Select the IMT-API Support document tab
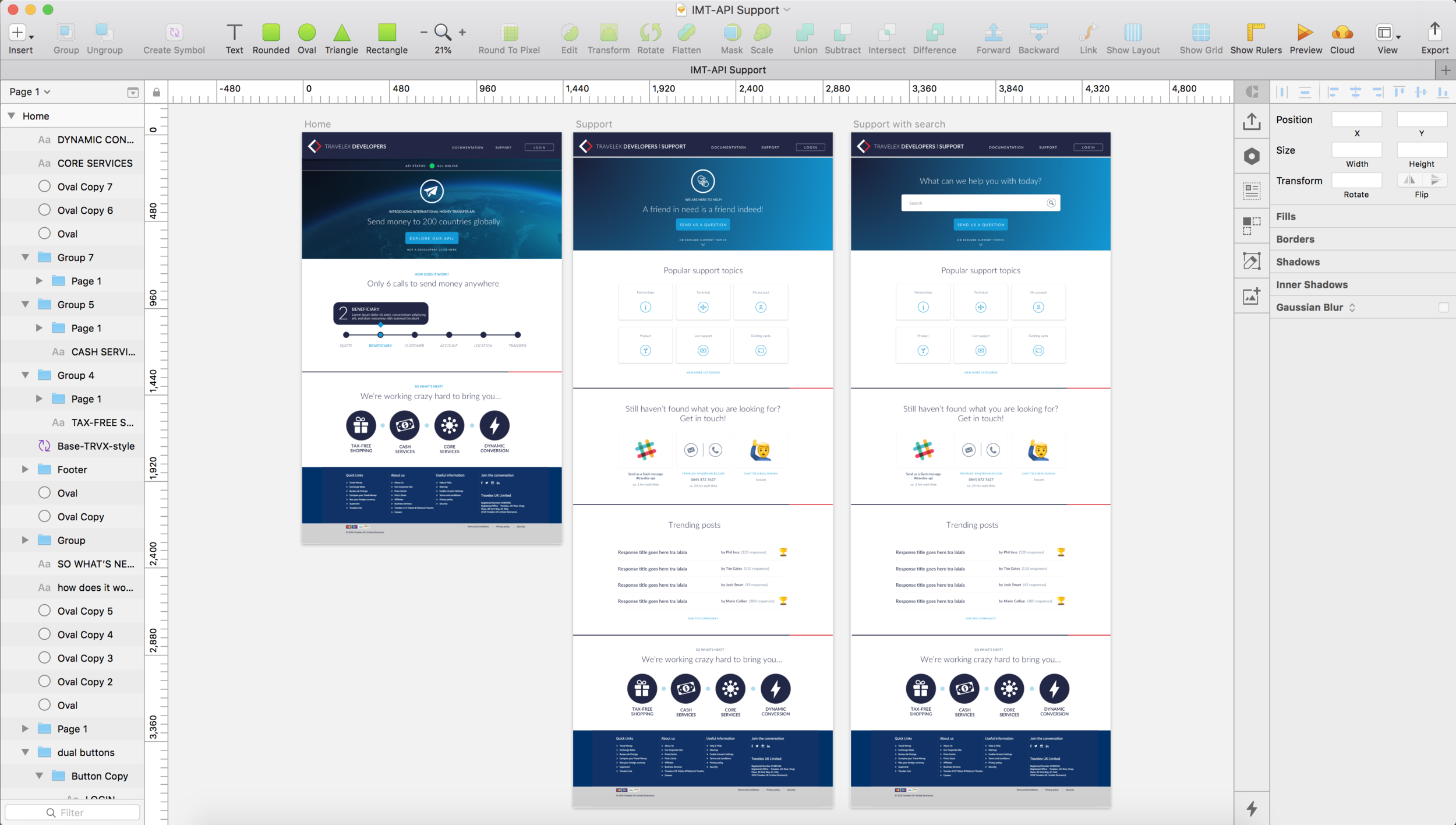This screenshot has width=1456, height=825. coord(727,70)
